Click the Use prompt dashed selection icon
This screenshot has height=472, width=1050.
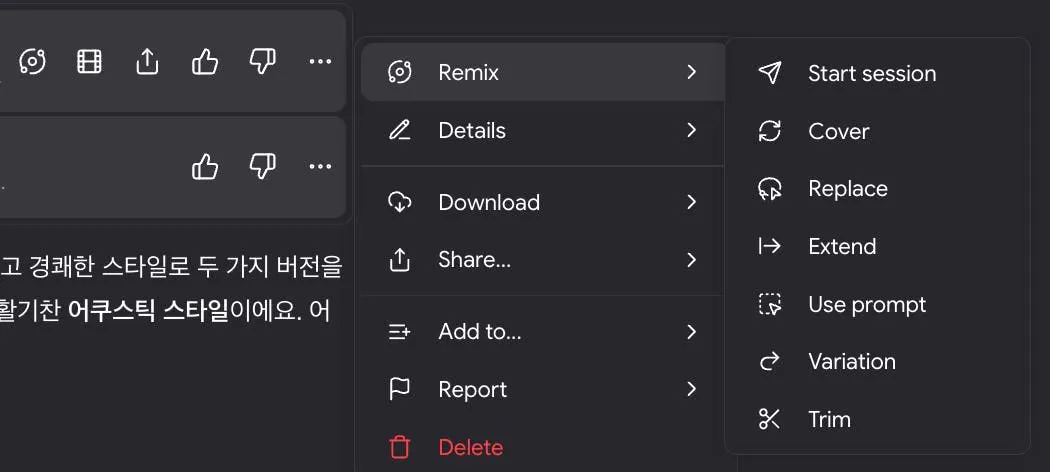point(769,304)
